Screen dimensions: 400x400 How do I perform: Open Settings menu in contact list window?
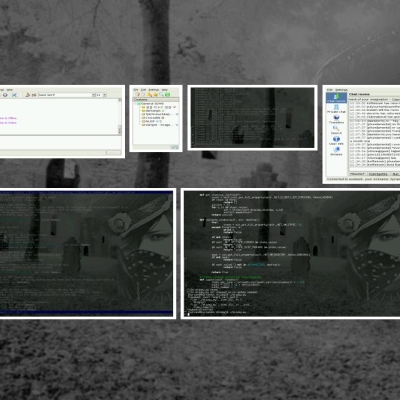tap(154, 90)
